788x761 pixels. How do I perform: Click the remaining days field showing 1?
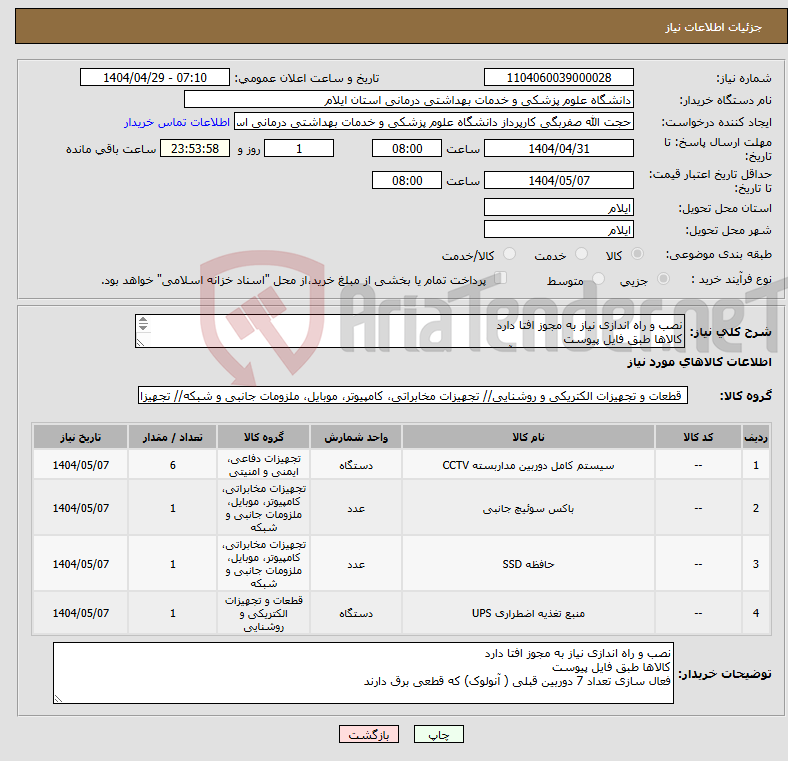click(299, 148)
